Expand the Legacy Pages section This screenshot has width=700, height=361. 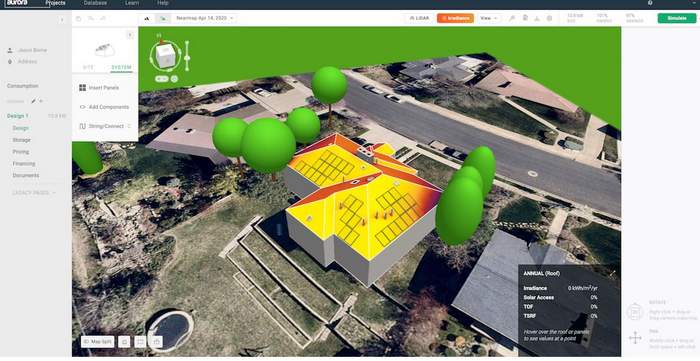34,193
